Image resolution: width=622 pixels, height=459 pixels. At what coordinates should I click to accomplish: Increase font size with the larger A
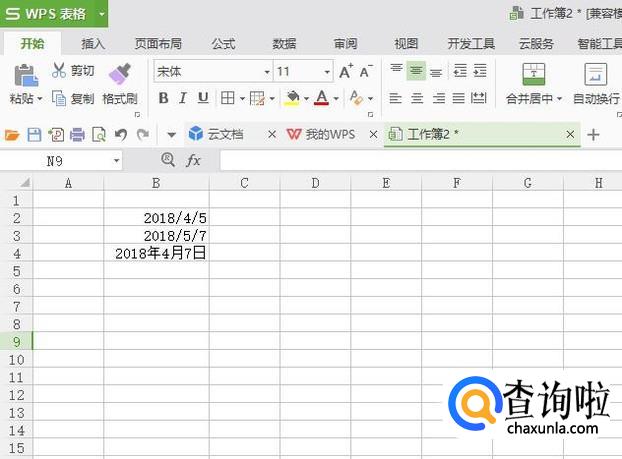tap(346, 71)
